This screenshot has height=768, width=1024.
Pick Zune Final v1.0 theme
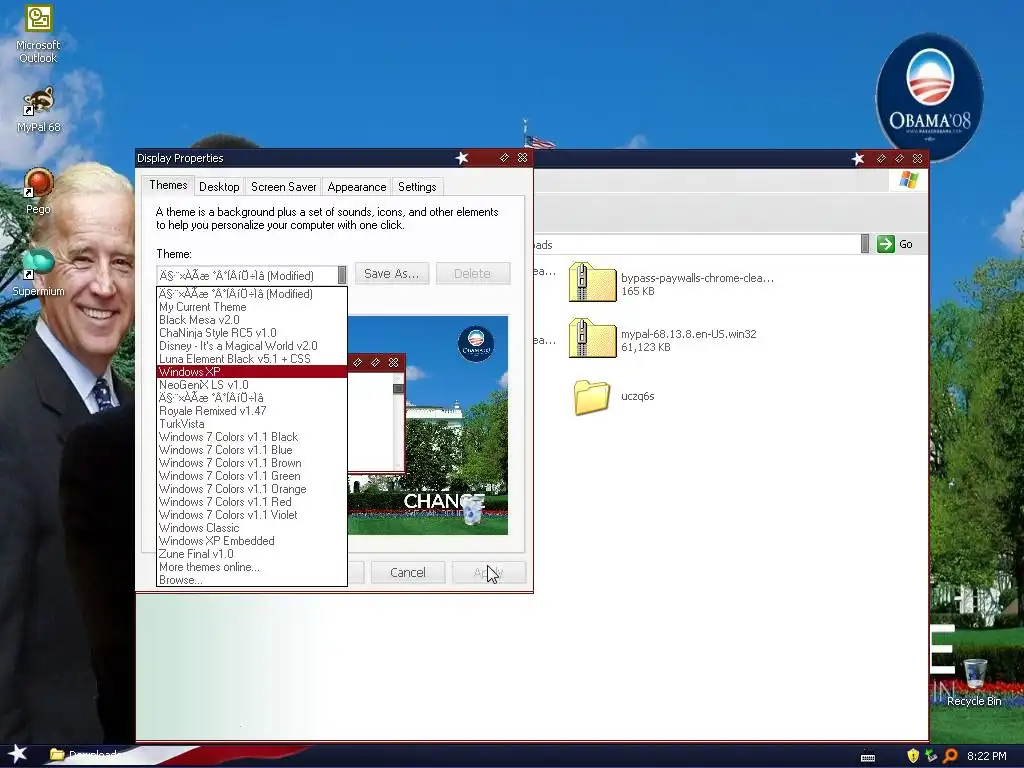pos(252,554)
